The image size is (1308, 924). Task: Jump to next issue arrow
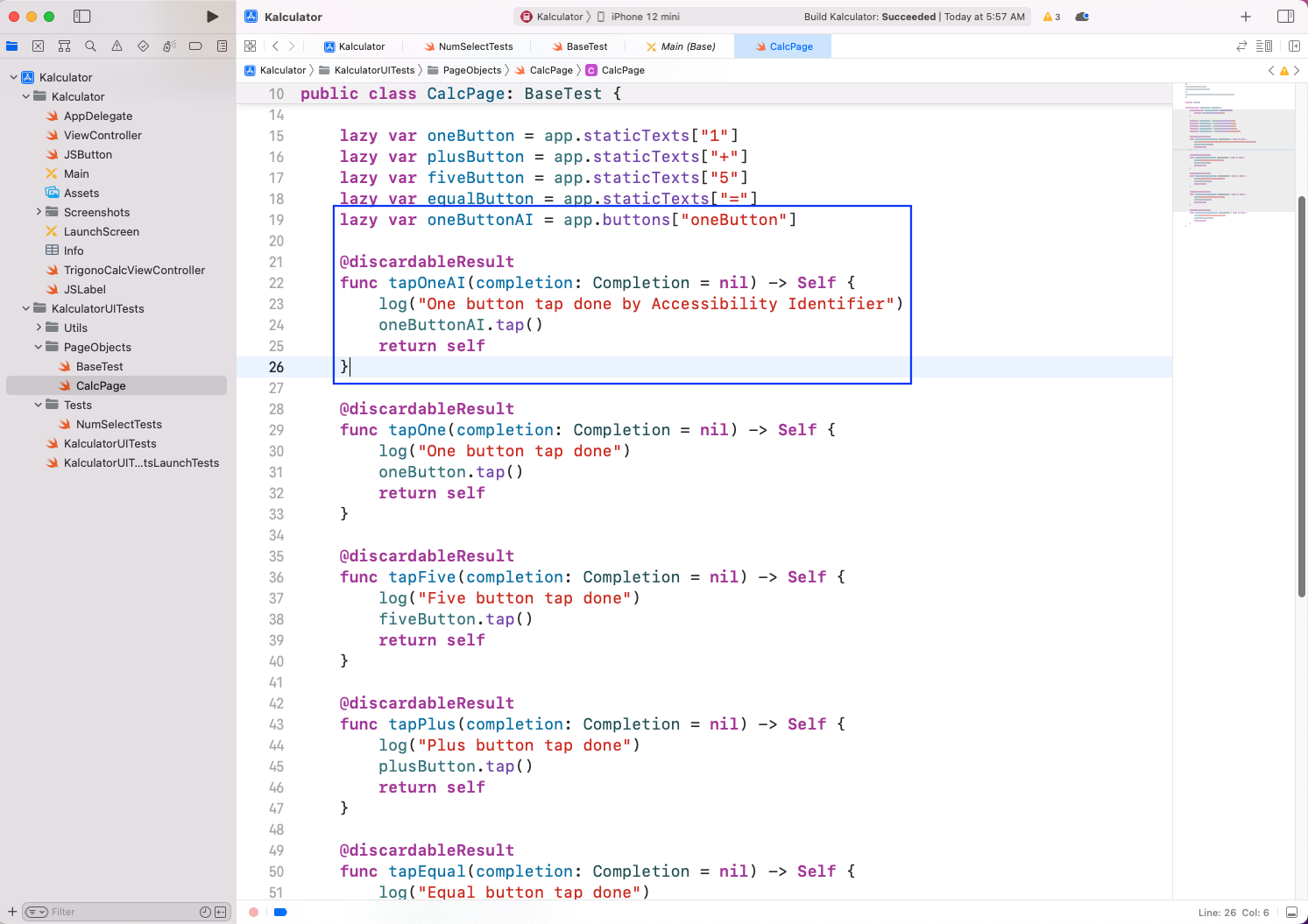[1297, 70]
